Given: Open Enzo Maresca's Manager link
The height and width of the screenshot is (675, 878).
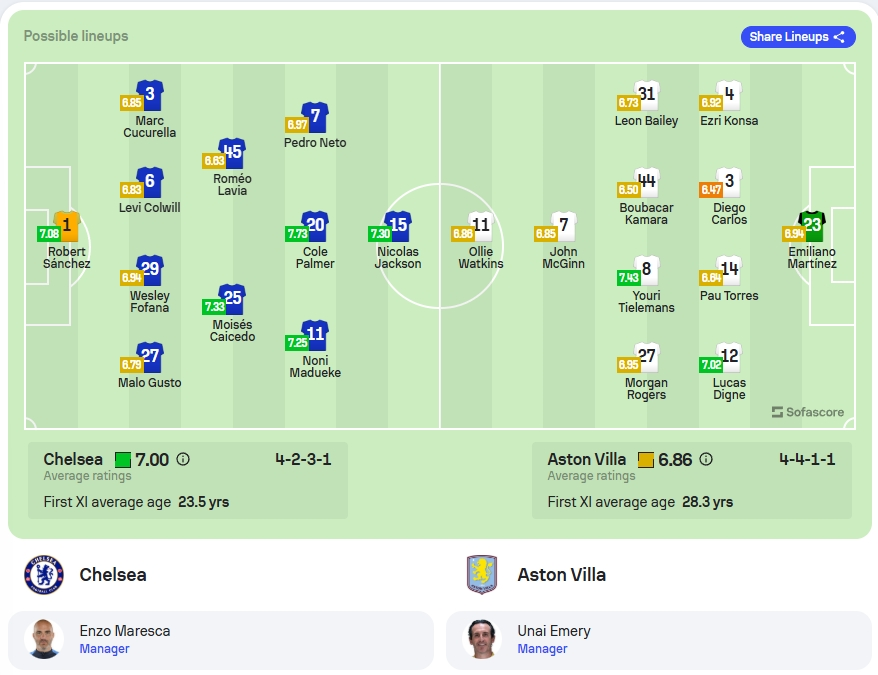Looking at the screenshot, I should (104, 649).
